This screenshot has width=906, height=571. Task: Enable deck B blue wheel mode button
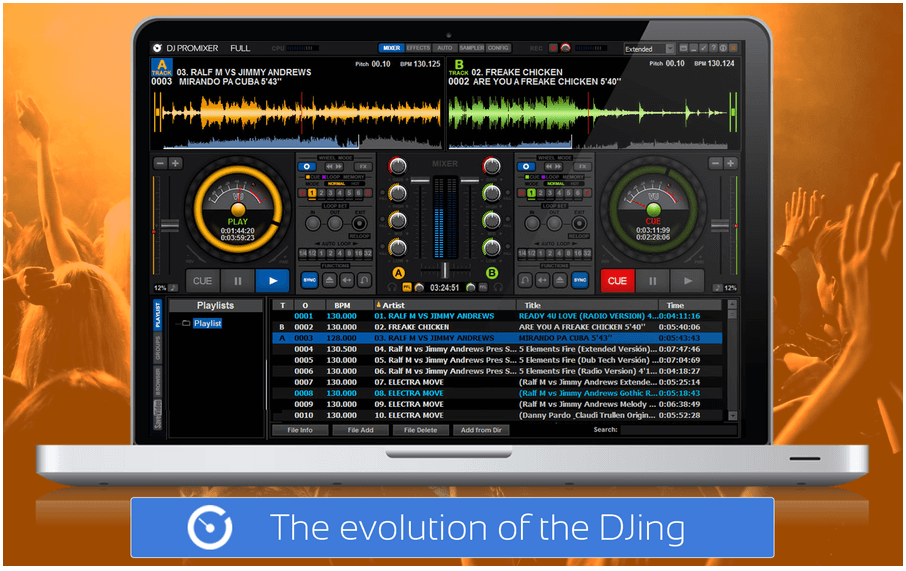pyautogui.click(x=526, y=166)
